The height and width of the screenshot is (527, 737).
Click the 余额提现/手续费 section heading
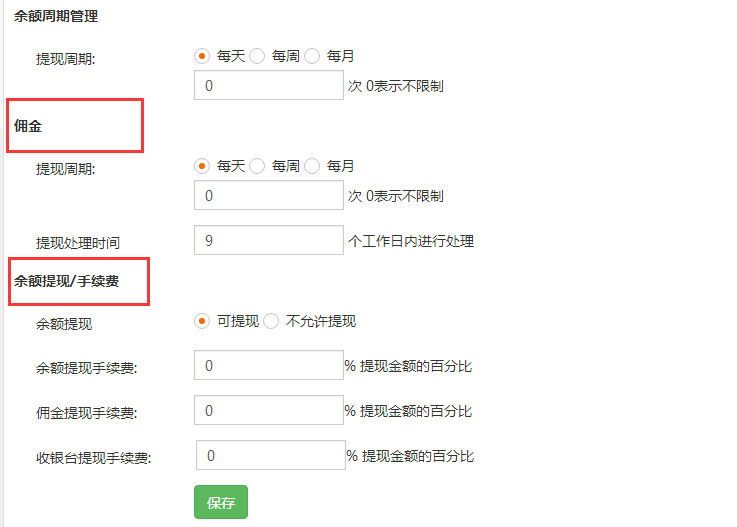click(x=66, y=281)
